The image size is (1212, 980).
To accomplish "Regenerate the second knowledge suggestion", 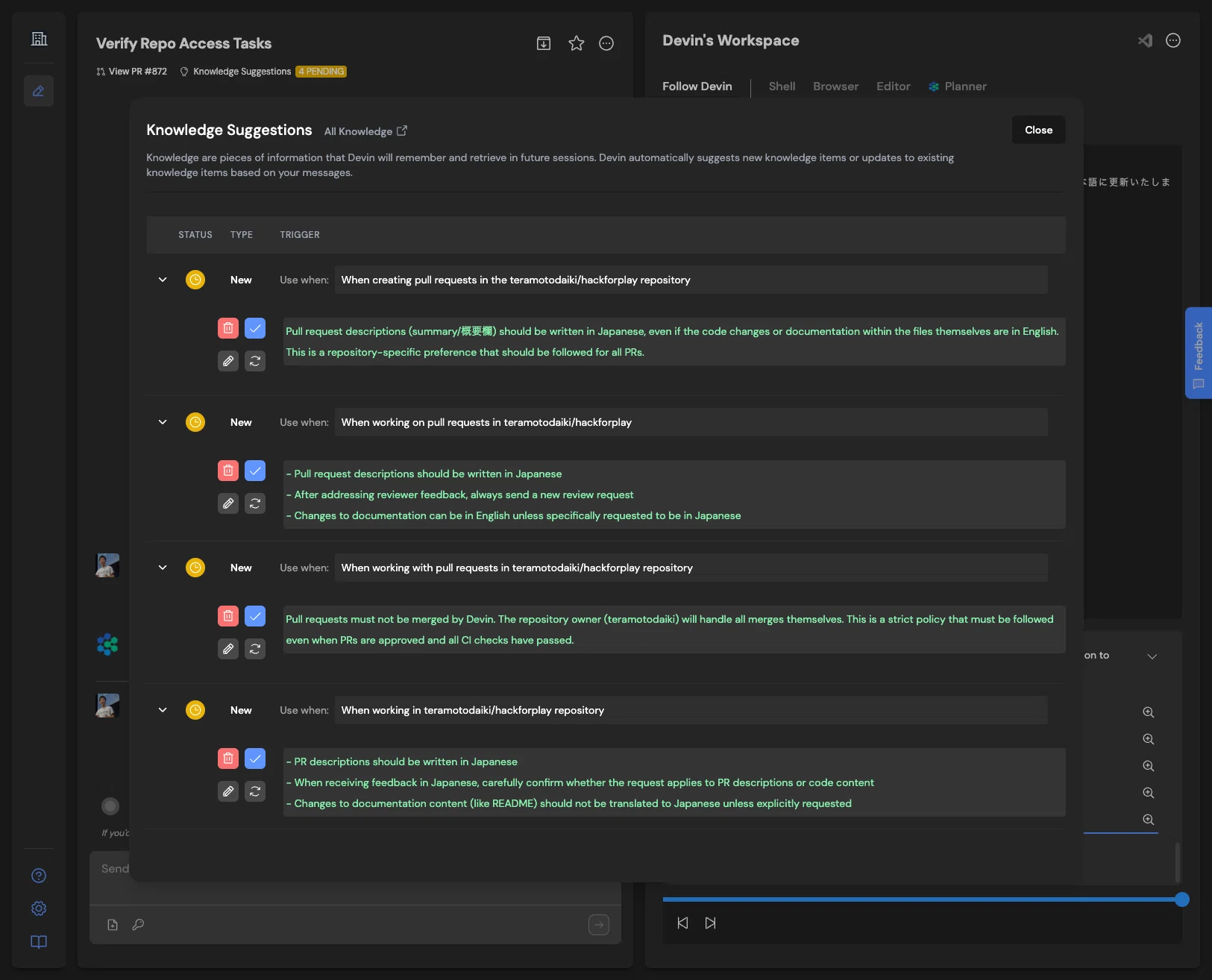I will [x=255, y=503].
